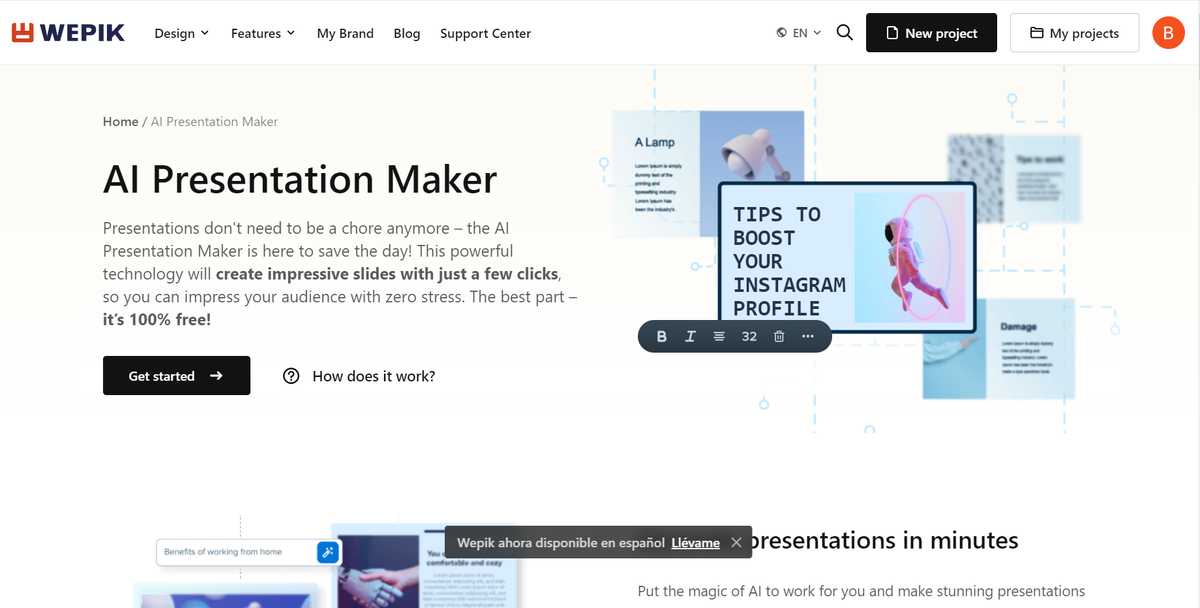The width and height of the screenshot is (1200, 608).
Task: Go to the Blog page
Action: click(x=407, y=33)
